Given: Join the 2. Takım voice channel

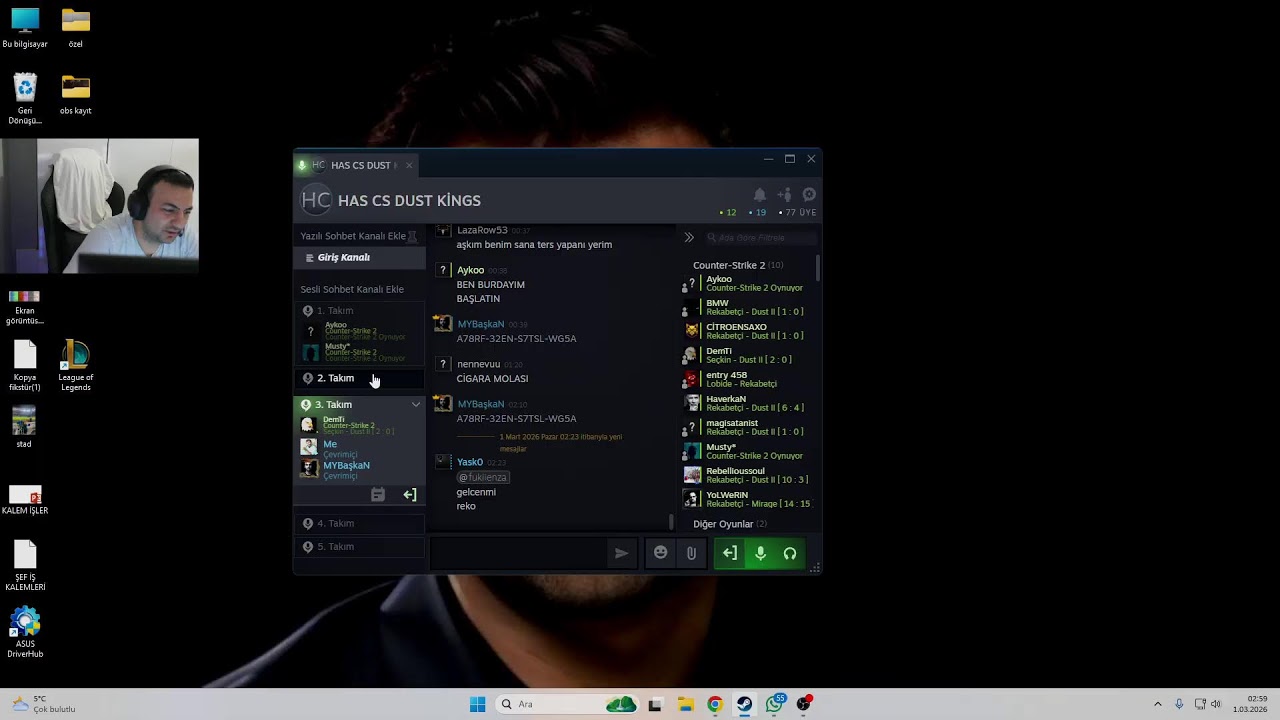Looking at the screenshot, I should tap(360, 378).
